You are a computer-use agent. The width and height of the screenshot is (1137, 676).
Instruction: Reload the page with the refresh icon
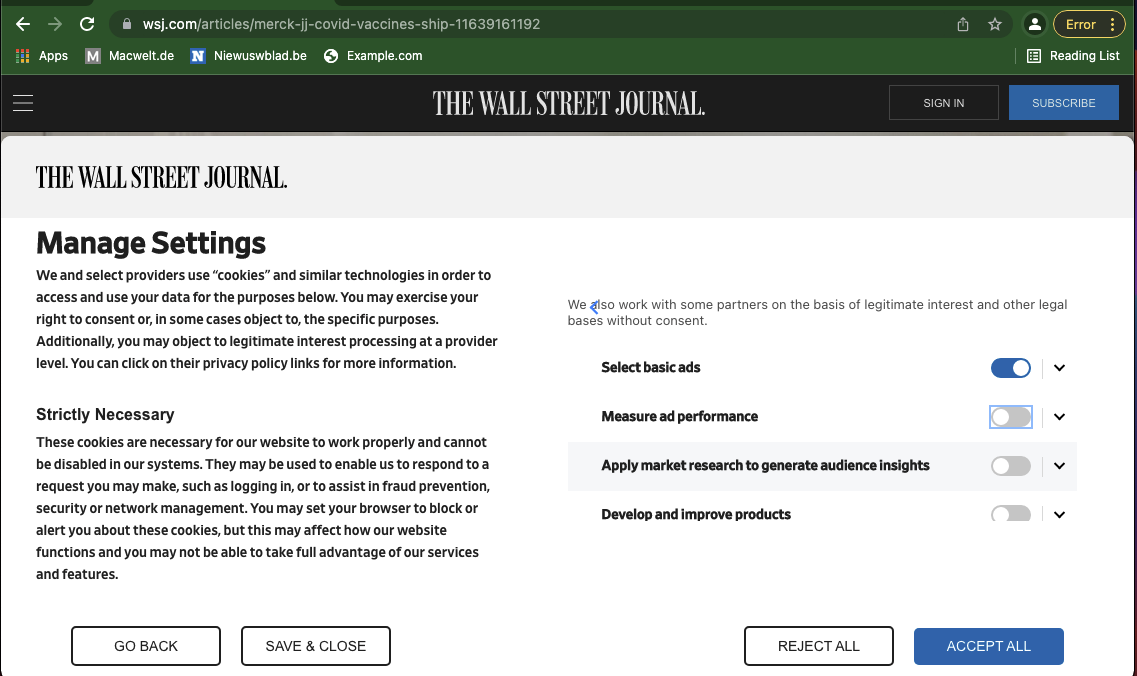(87, 24)
